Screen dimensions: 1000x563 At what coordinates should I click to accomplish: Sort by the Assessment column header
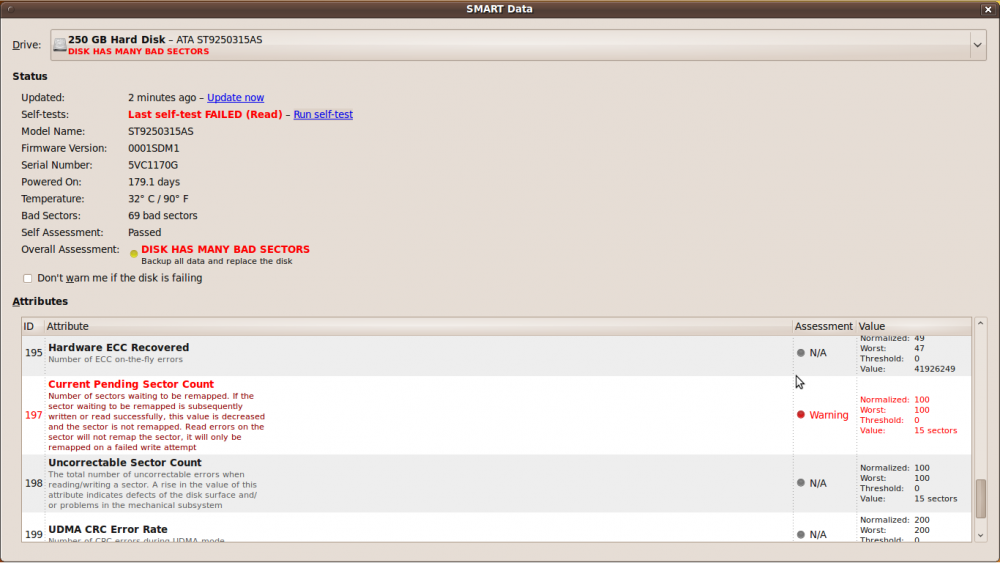(823, 326)
